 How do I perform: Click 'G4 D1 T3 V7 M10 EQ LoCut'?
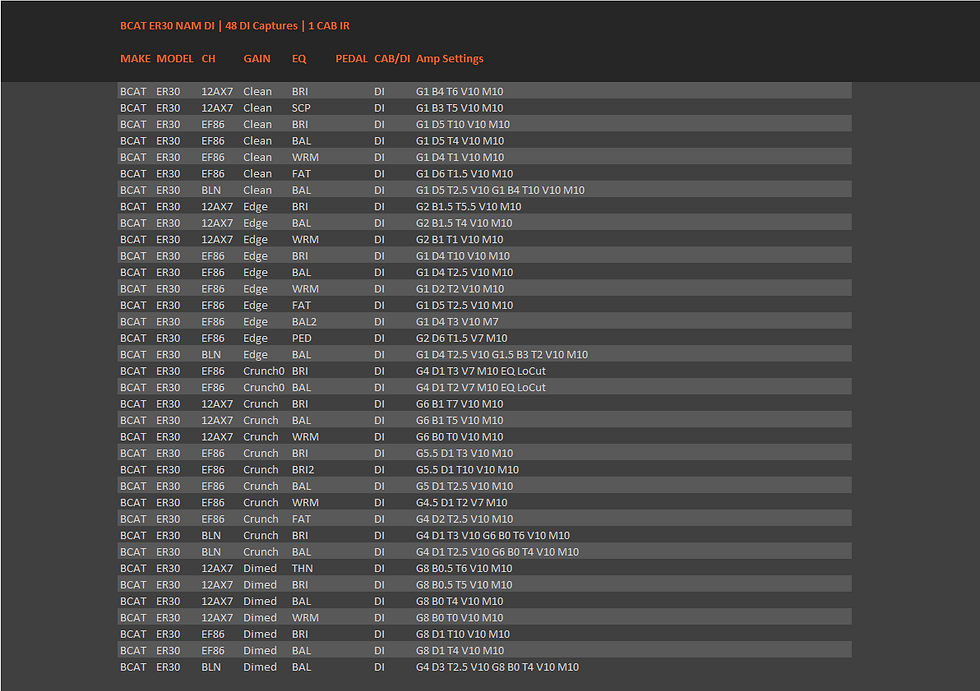[x=481, y=372]
